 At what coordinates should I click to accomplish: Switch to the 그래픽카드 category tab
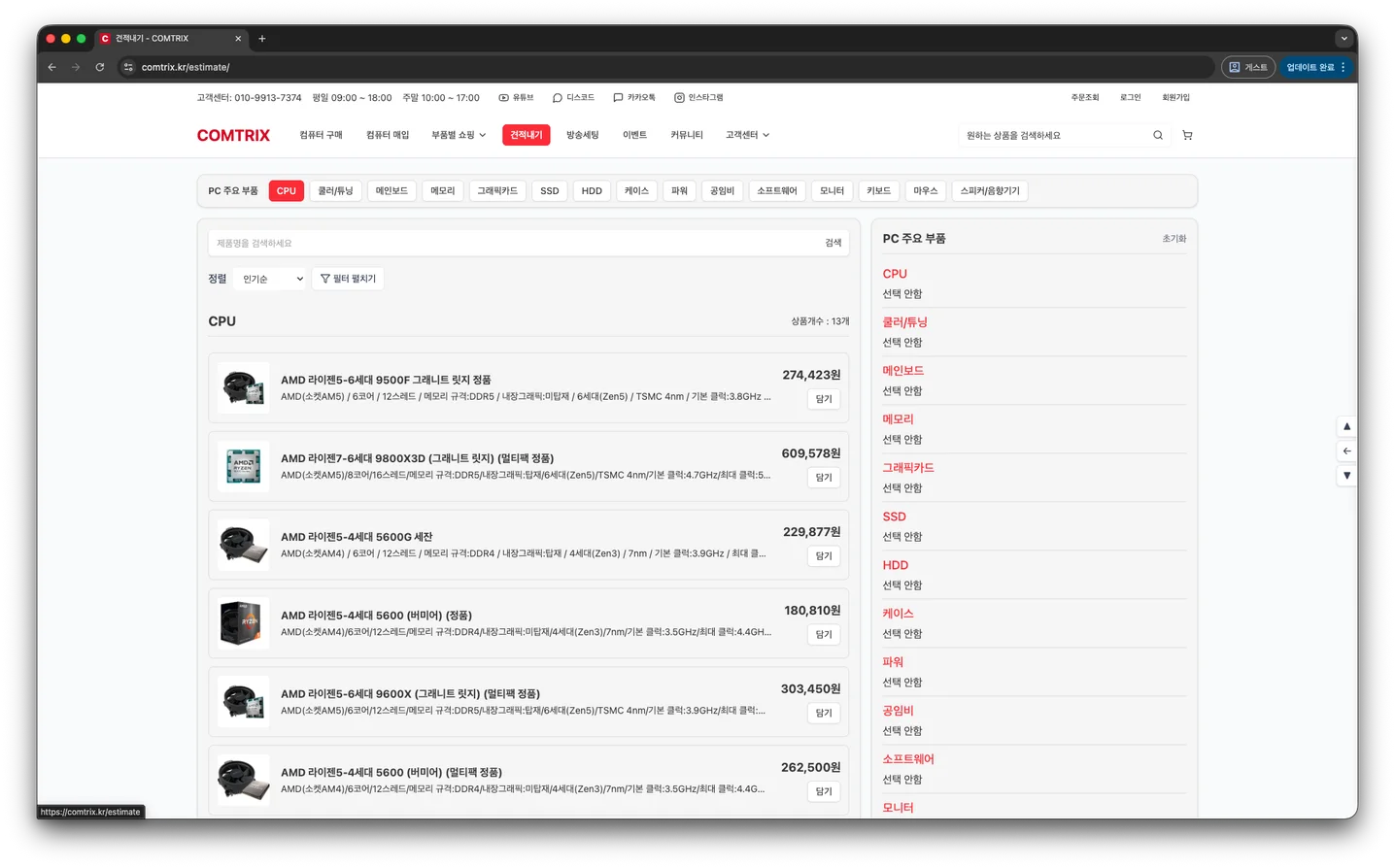click(497, 191)
